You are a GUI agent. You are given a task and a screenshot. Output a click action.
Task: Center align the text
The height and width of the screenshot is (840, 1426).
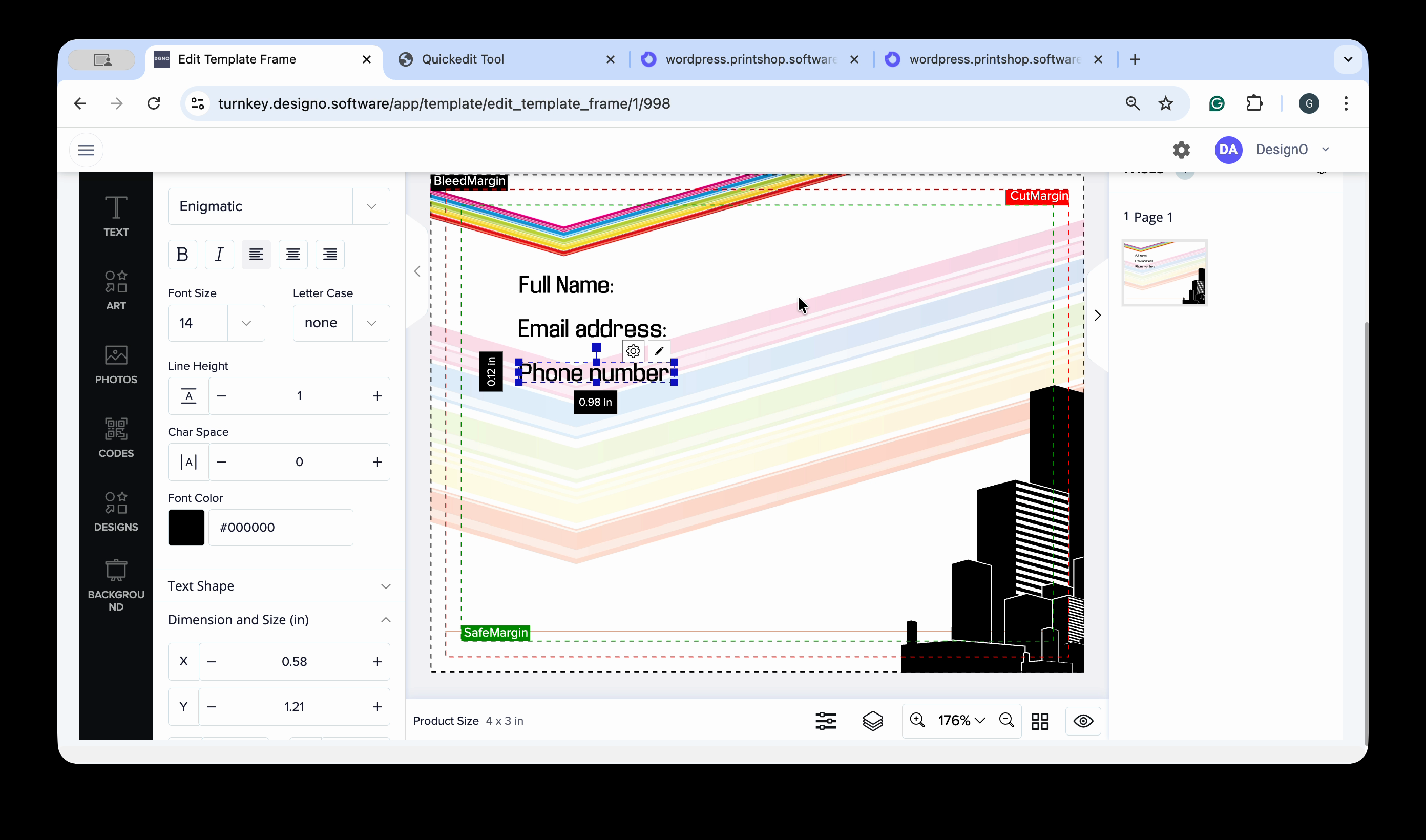click(x=292, y=254)
